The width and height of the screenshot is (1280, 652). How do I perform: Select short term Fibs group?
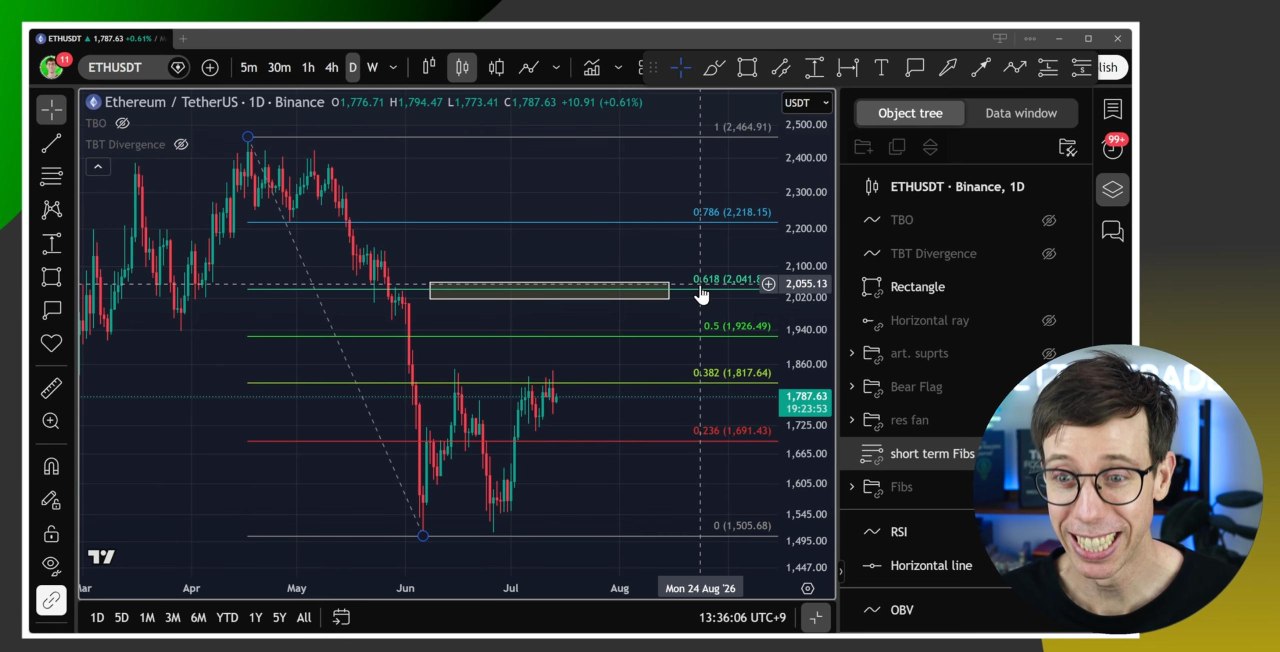932,454
